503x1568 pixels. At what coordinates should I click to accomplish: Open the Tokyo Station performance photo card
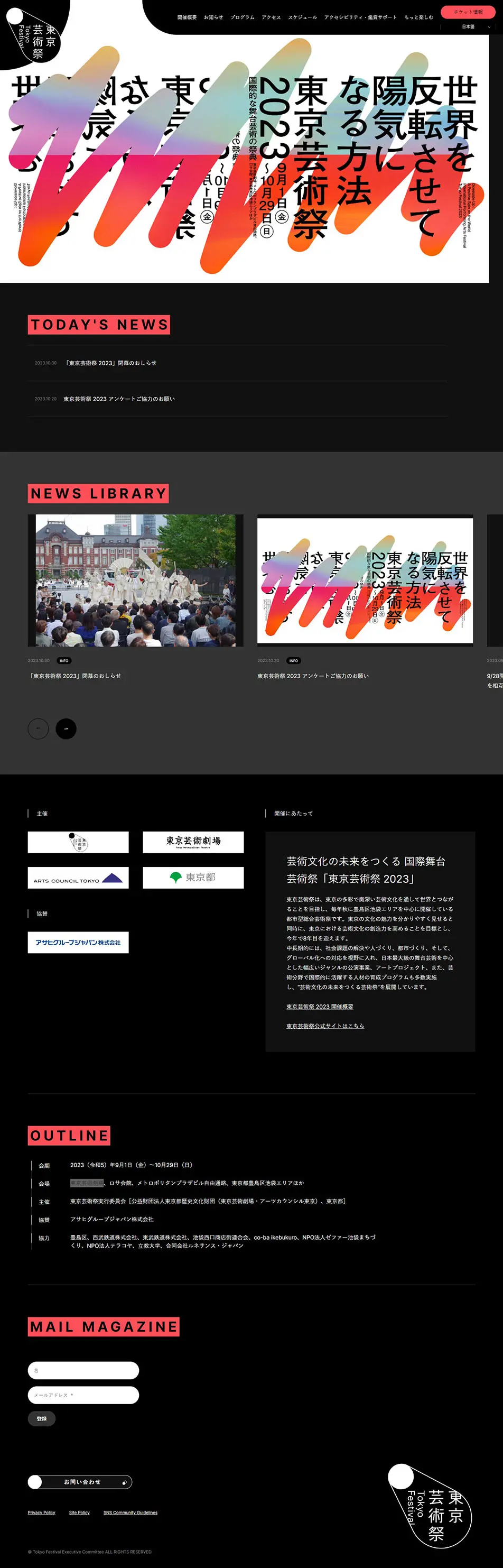pyautogui.click(x=135, y=580)
